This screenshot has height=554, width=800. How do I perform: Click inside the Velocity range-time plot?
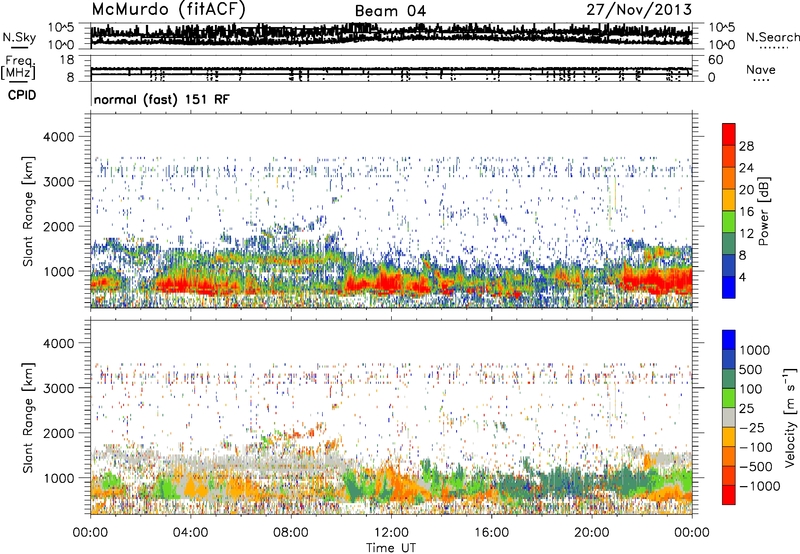pyautogui.click(x=391, y=416)
